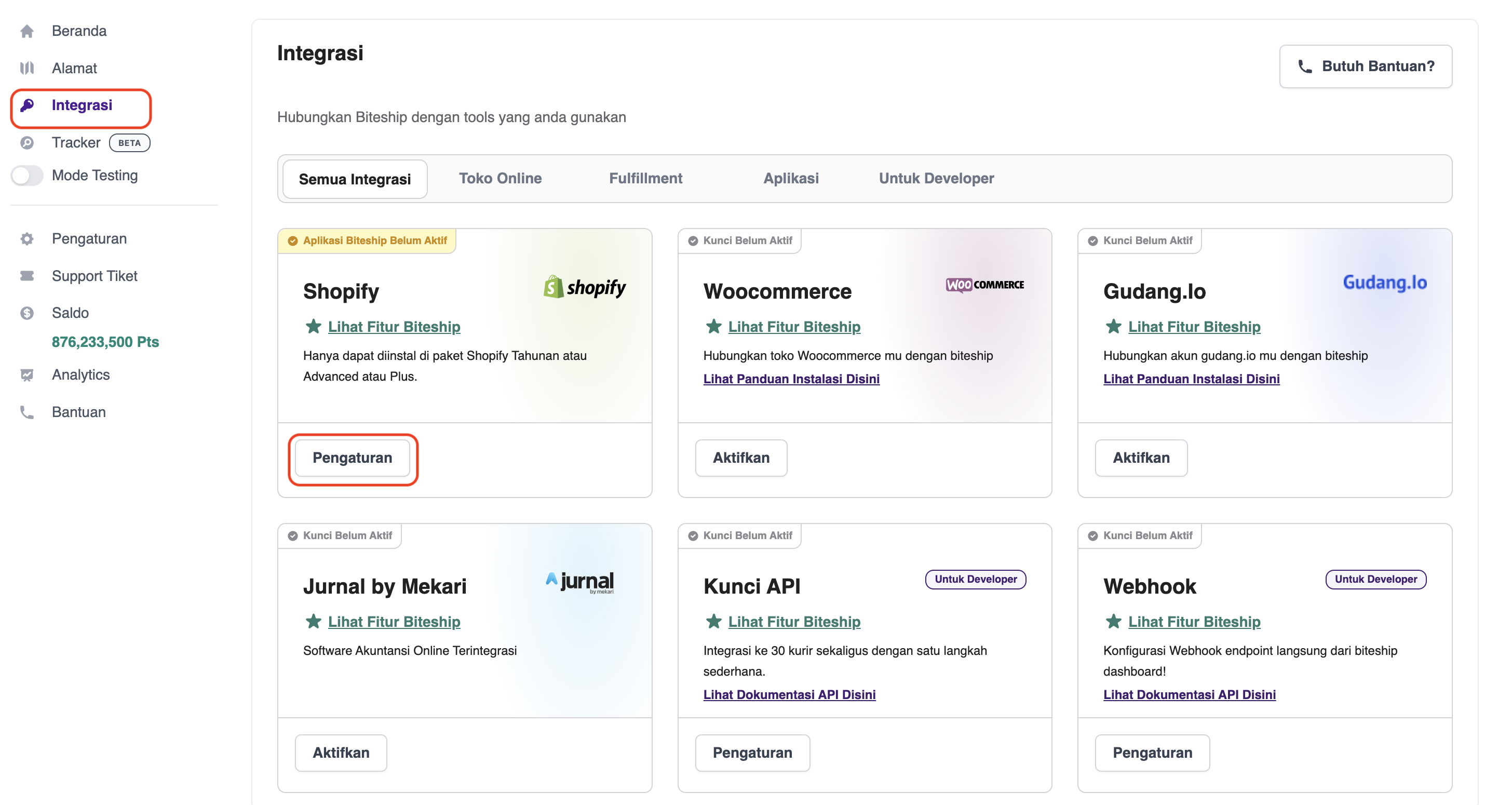The height and width of the screenshot is (805, 1512).
Task: Click Aktifkan on Jurnal by Mekari card
Action: pyautogui.click(x=341, y=753)
